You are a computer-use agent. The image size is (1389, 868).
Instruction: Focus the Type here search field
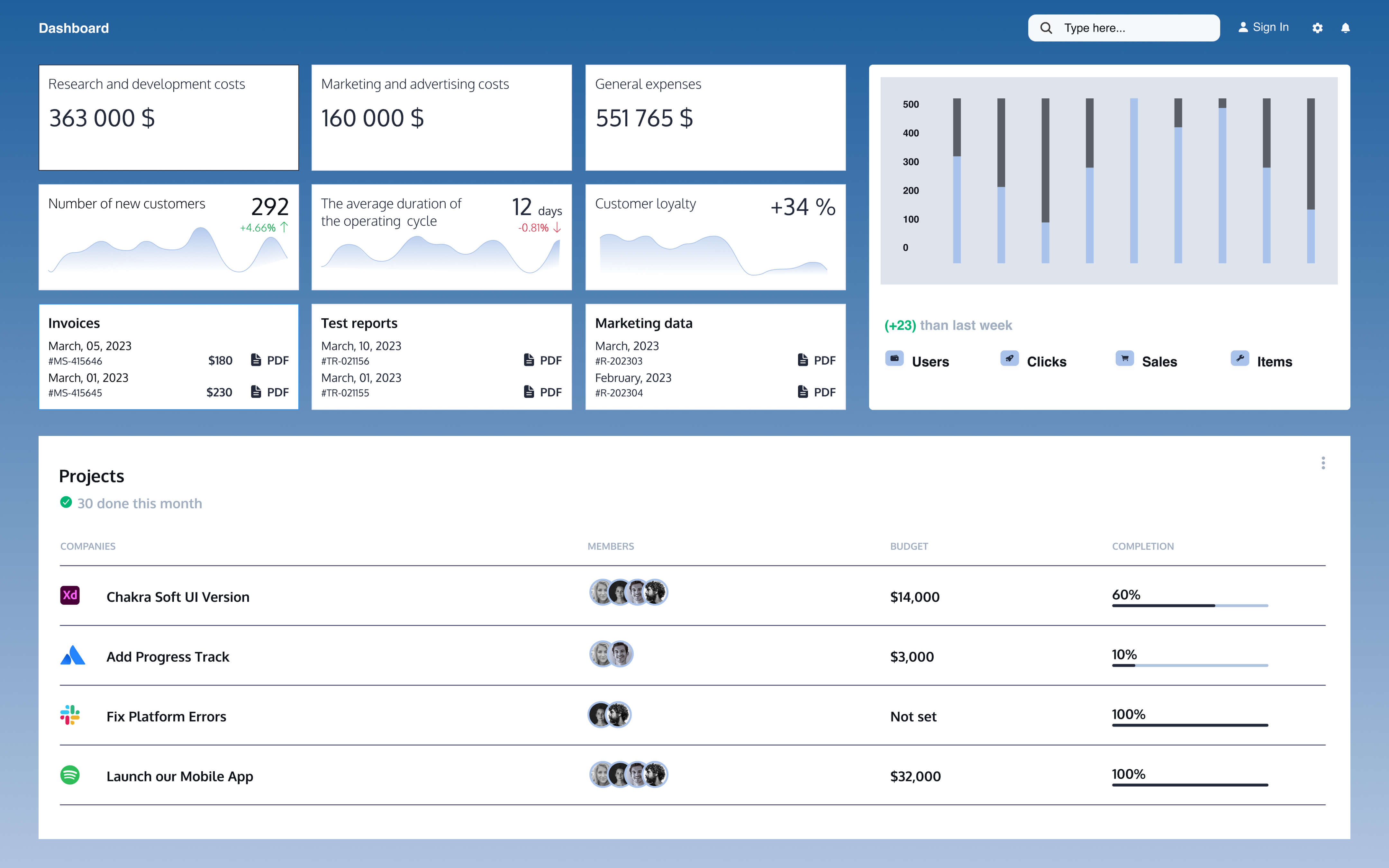point(1124,28)
